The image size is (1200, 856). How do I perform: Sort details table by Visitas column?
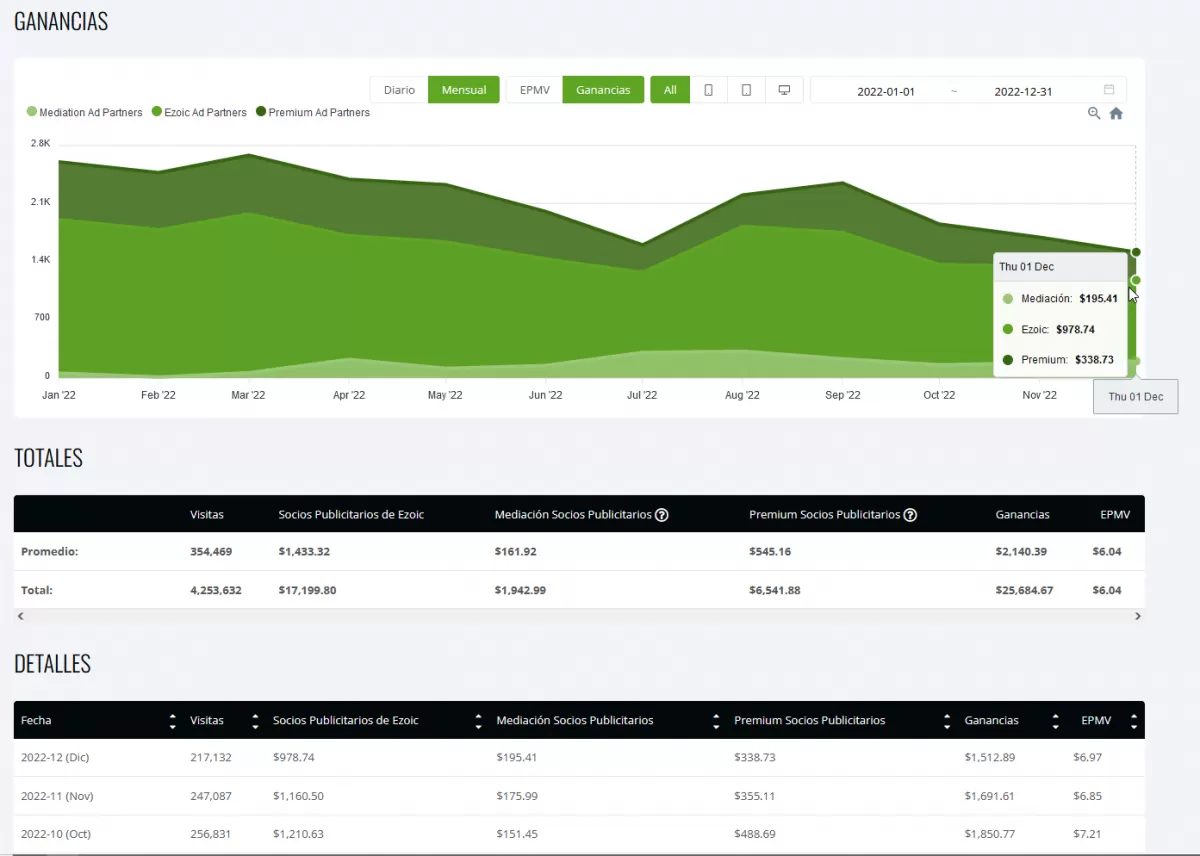tap(254, 721)
